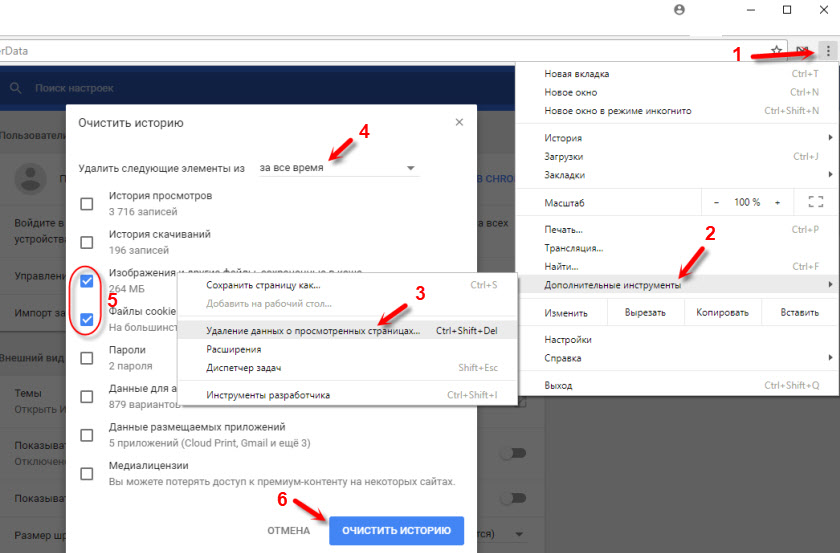This screenshot has width=840, height=553.
Task: Click the settings search magnifier icon
Action: click(15, 88)
